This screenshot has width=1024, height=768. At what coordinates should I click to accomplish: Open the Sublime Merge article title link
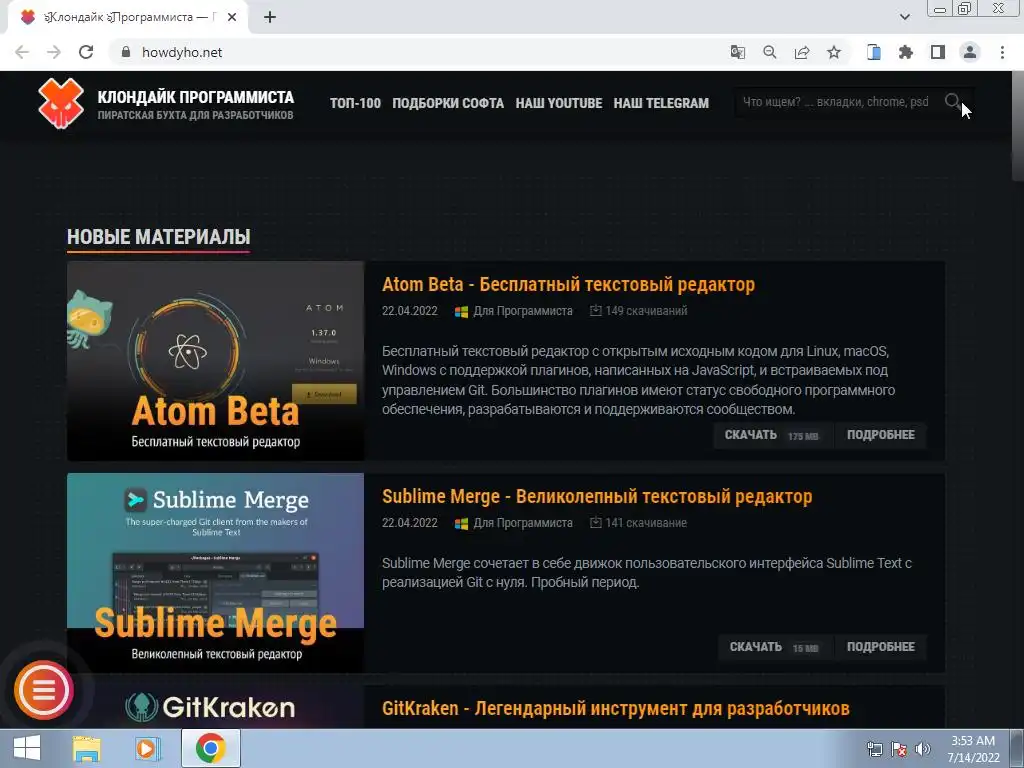[x=597, y=496]
